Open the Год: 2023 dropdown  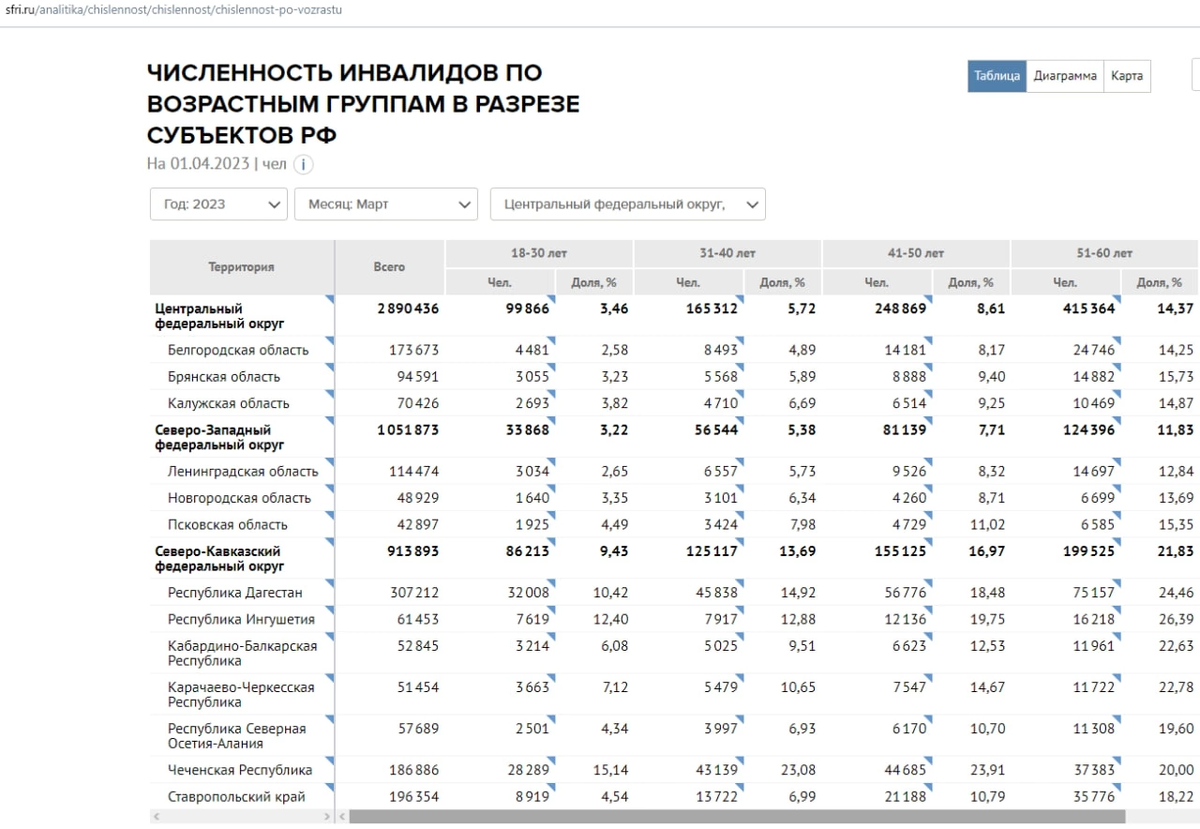[219, 204]
